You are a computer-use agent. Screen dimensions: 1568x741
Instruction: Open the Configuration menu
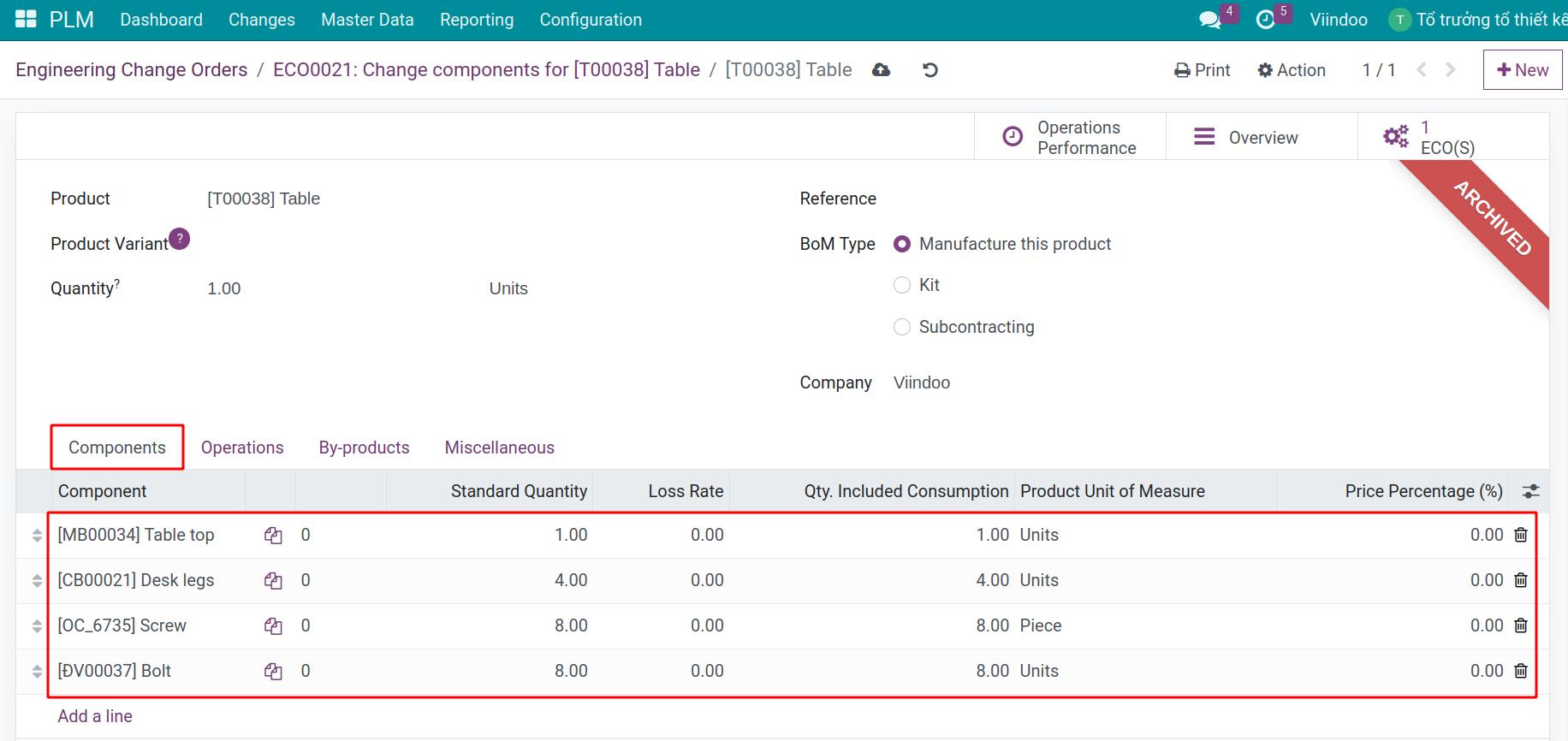click(x=591, y=20)
